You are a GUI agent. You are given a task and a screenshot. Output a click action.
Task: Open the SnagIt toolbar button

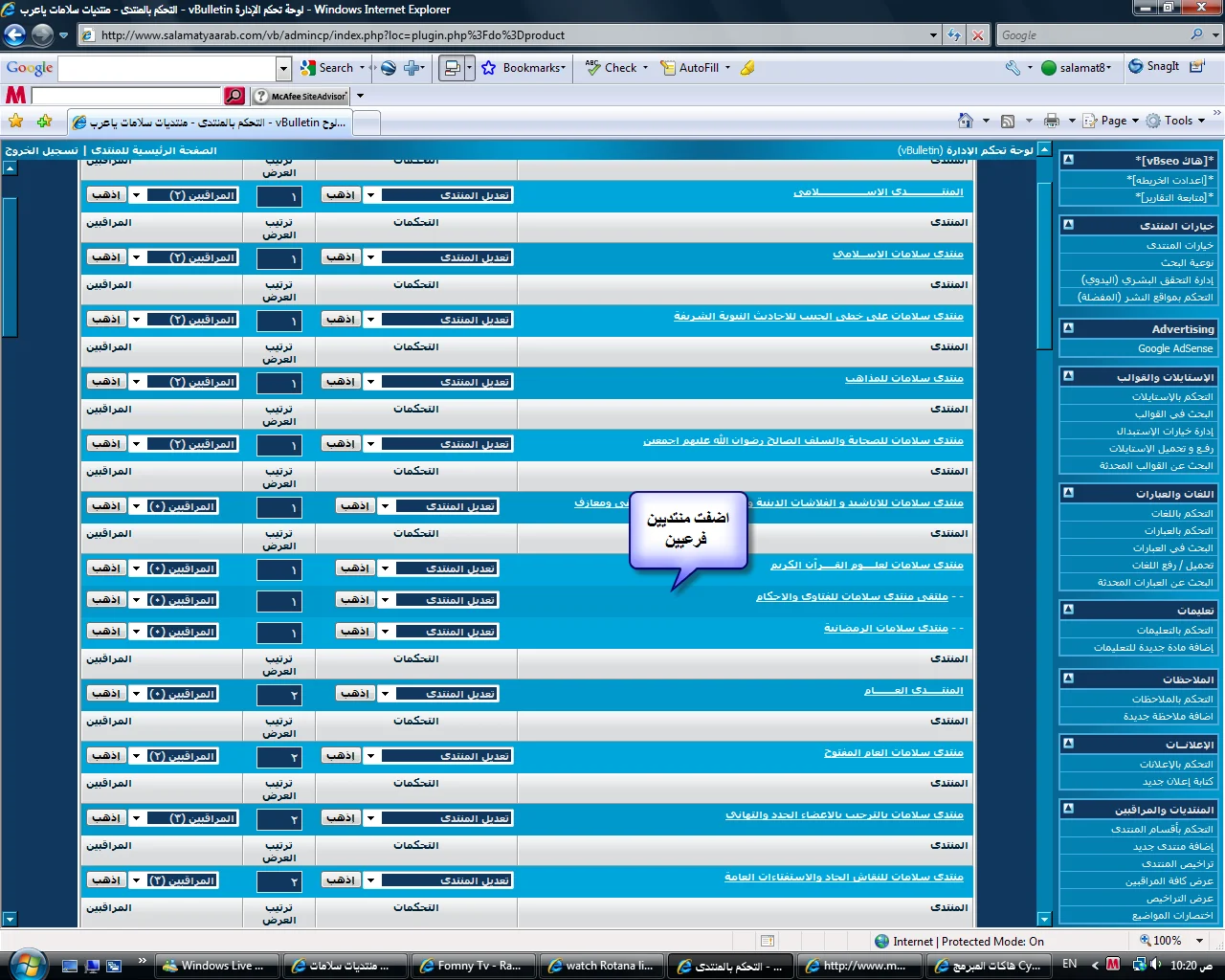pyautogui.click(x=1154, y=67)
